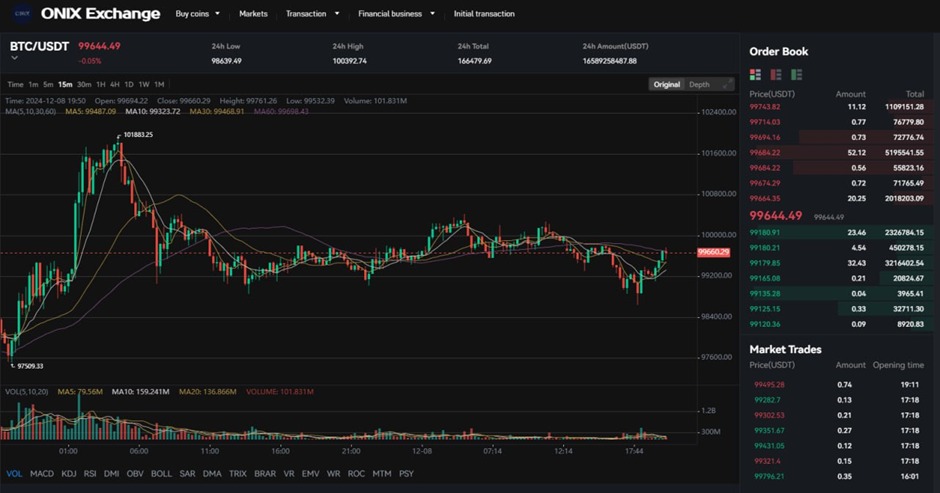This screenshot has height=493, width=940.
Task: Select the 1H timeframe interval
Action: 101,85
